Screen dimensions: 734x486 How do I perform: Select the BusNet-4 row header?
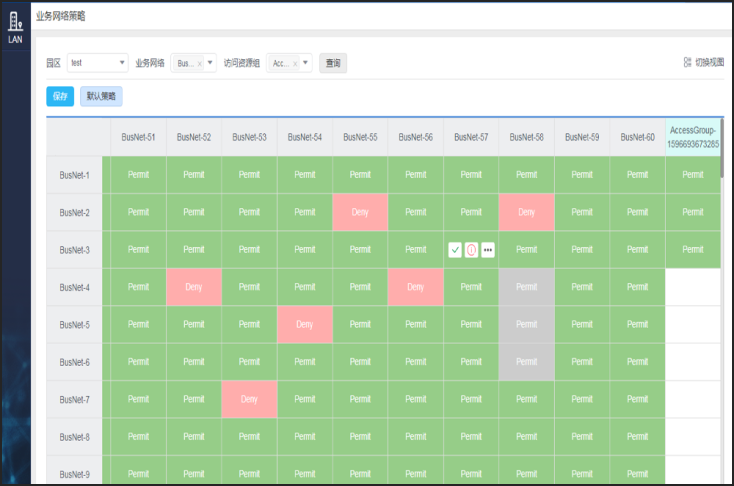point(74,287)
